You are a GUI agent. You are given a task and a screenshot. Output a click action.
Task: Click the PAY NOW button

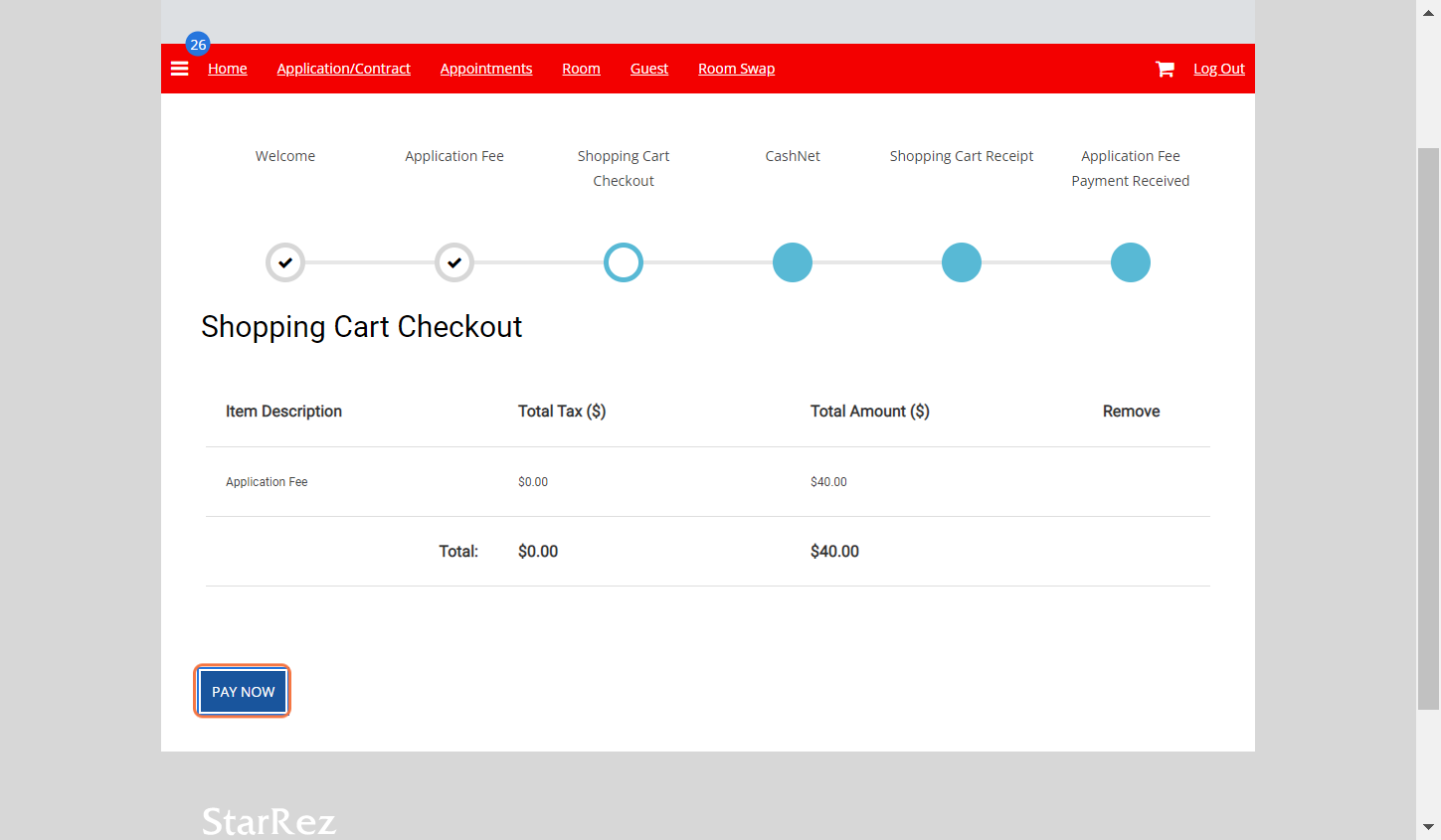click(243, 692)
